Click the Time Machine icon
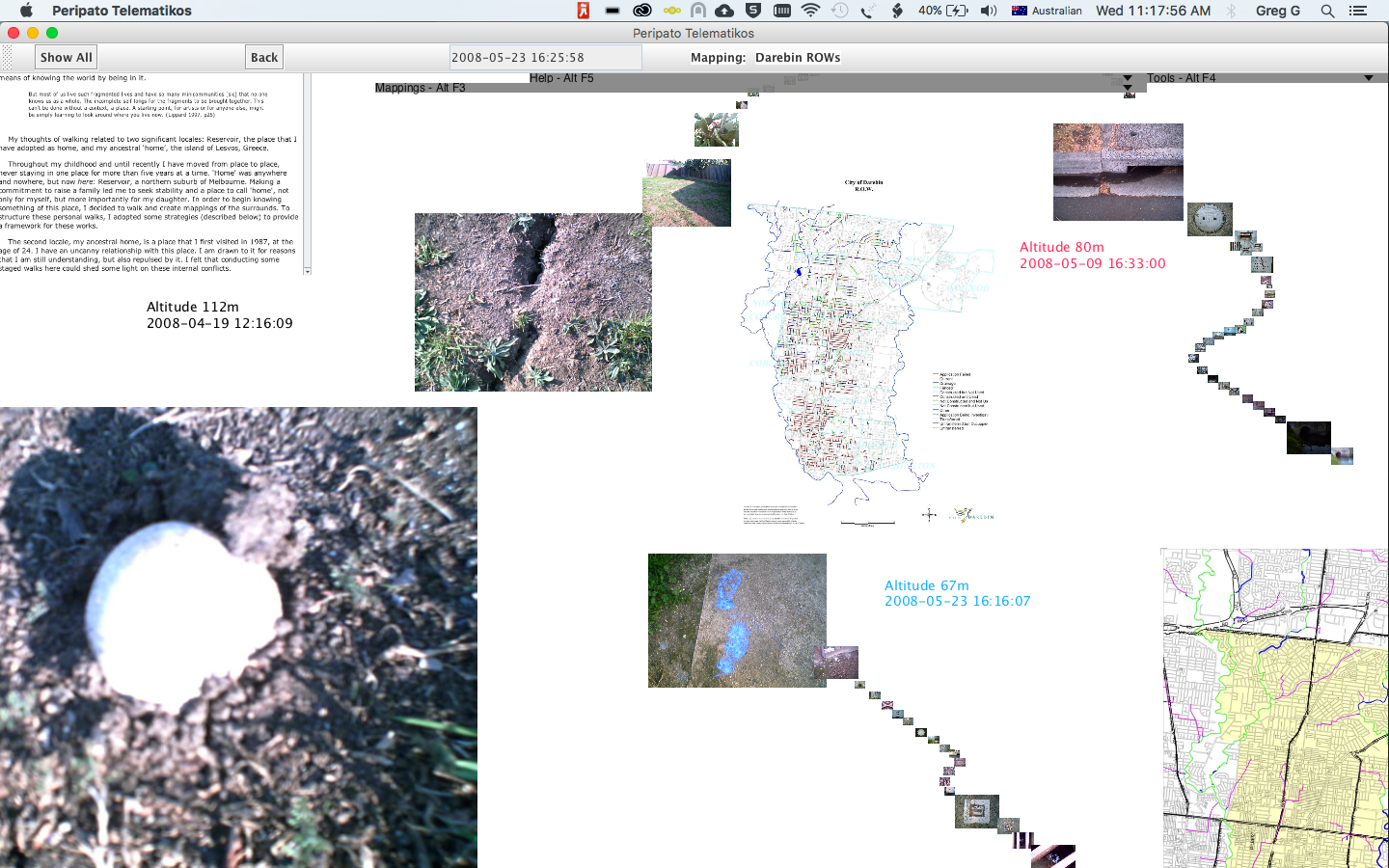 [840, 11]
